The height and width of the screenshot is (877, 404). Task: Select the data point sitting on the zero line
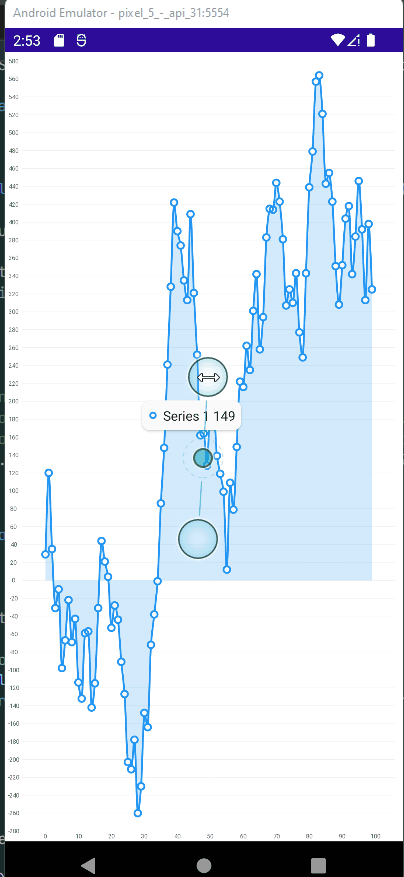(158, 581)
